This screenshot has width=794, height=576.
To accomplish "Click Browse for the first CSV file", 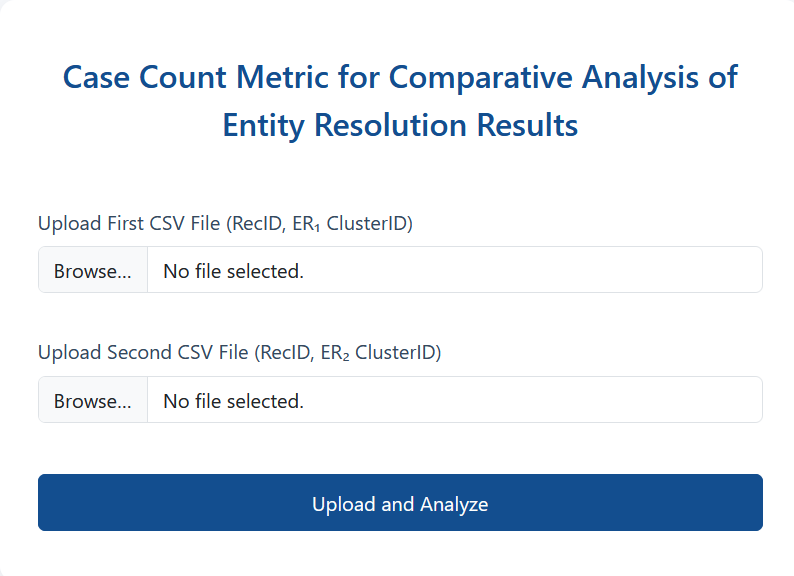I will point(92,271).
